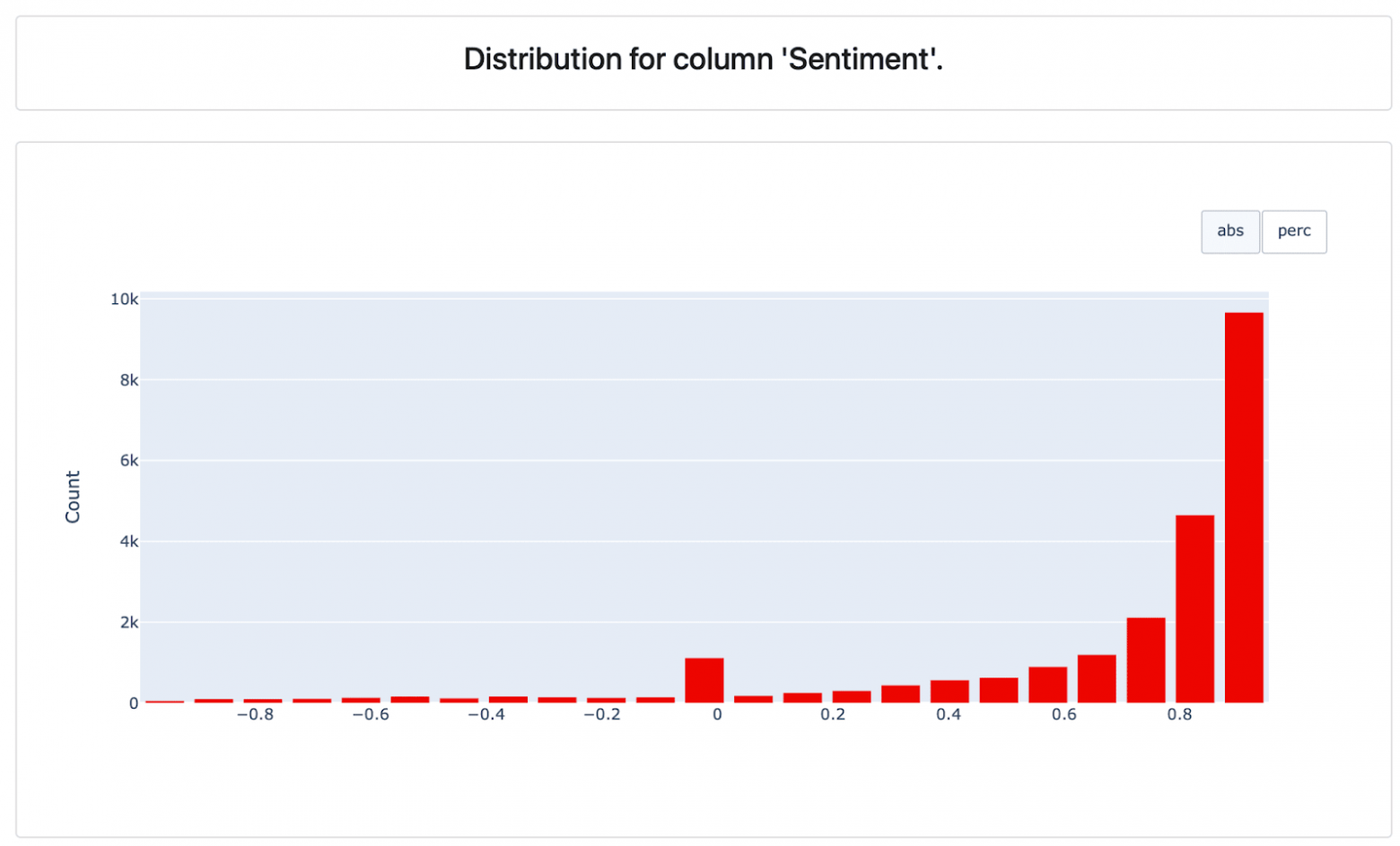The height and width of the screenshot is (846, 1400).
Task: Click the positive "0.8" x-axis tick label
Action: (1179, 715)
